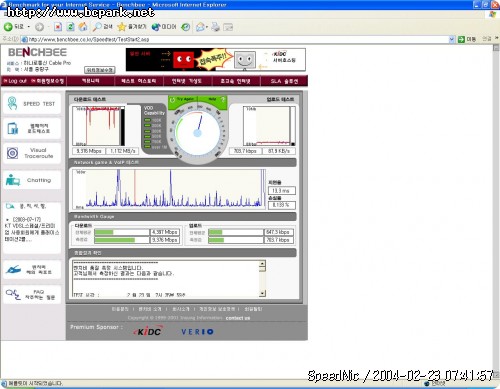Click the Refresh page icon
The image size is (500, 389).
70,27
